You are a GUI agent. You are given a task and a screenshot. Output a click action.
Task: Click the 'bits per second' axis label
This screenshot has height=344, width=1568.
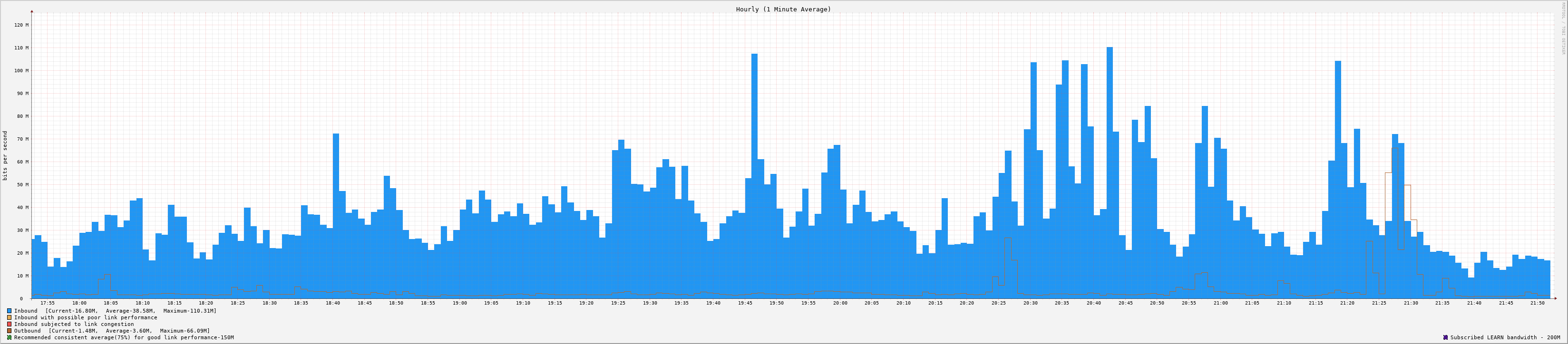[x=6, y=155]
